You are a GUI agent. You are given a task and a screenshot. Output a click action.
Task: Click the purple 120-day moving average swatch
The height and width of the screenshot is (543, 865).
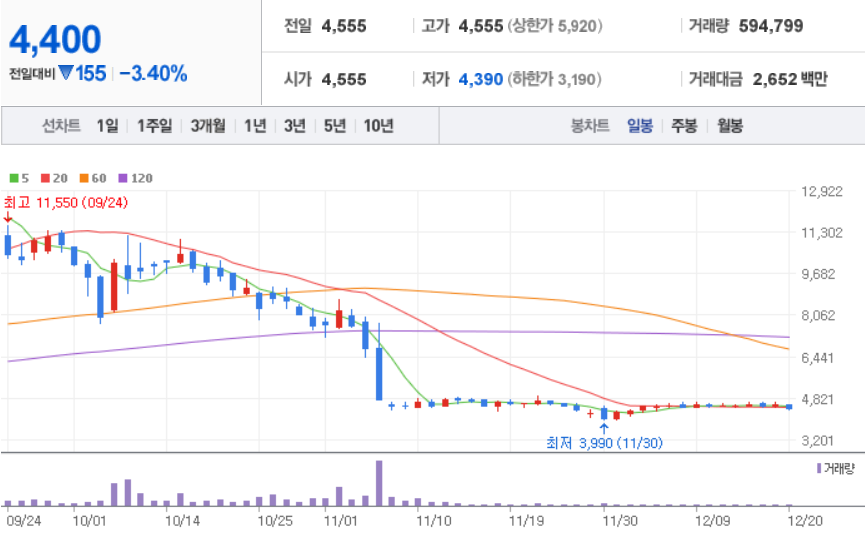123,178
